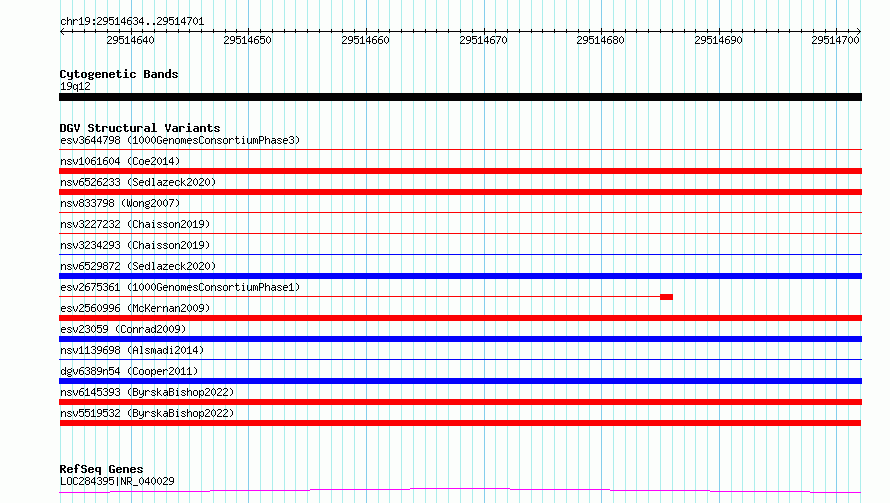Screen dimensions: 890x503
Task: Click ruler position 29514700
Action: [x=836, y=40]
